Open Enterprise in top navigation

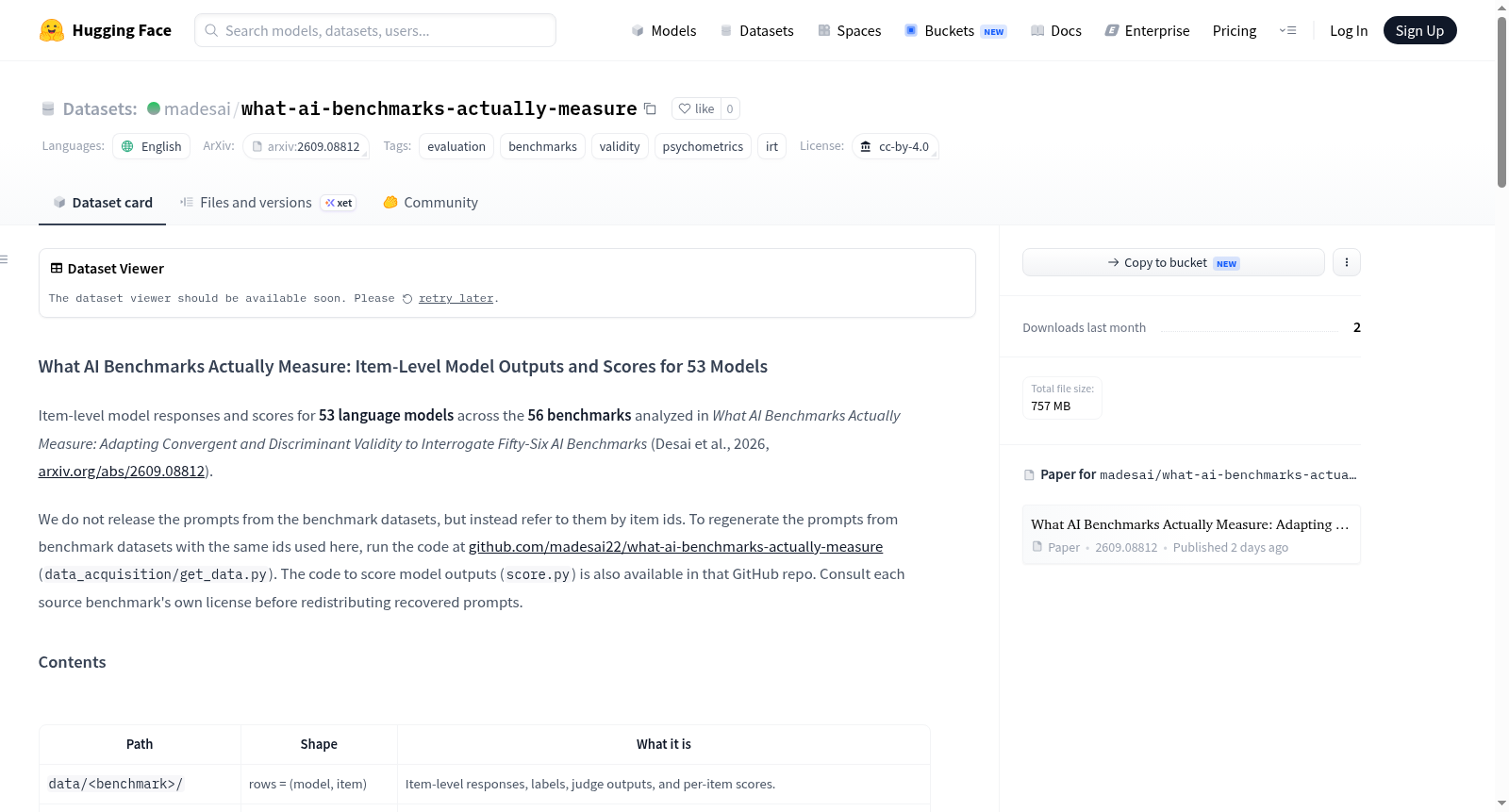[x=1147, y=30]
